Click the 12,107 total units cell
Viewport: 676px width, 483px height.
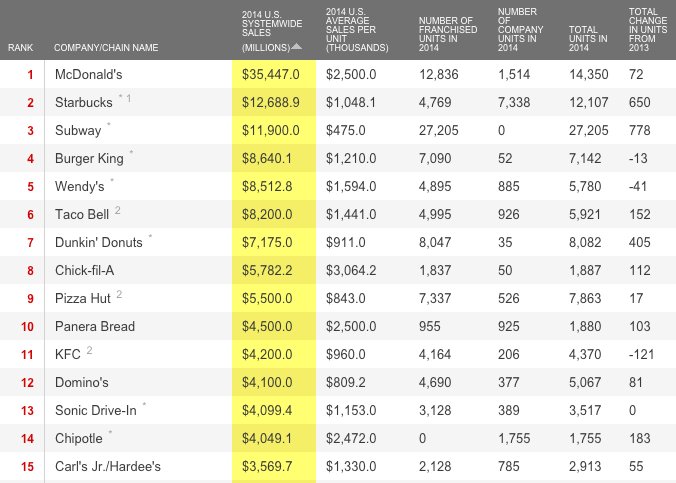[x=588, y=102]
